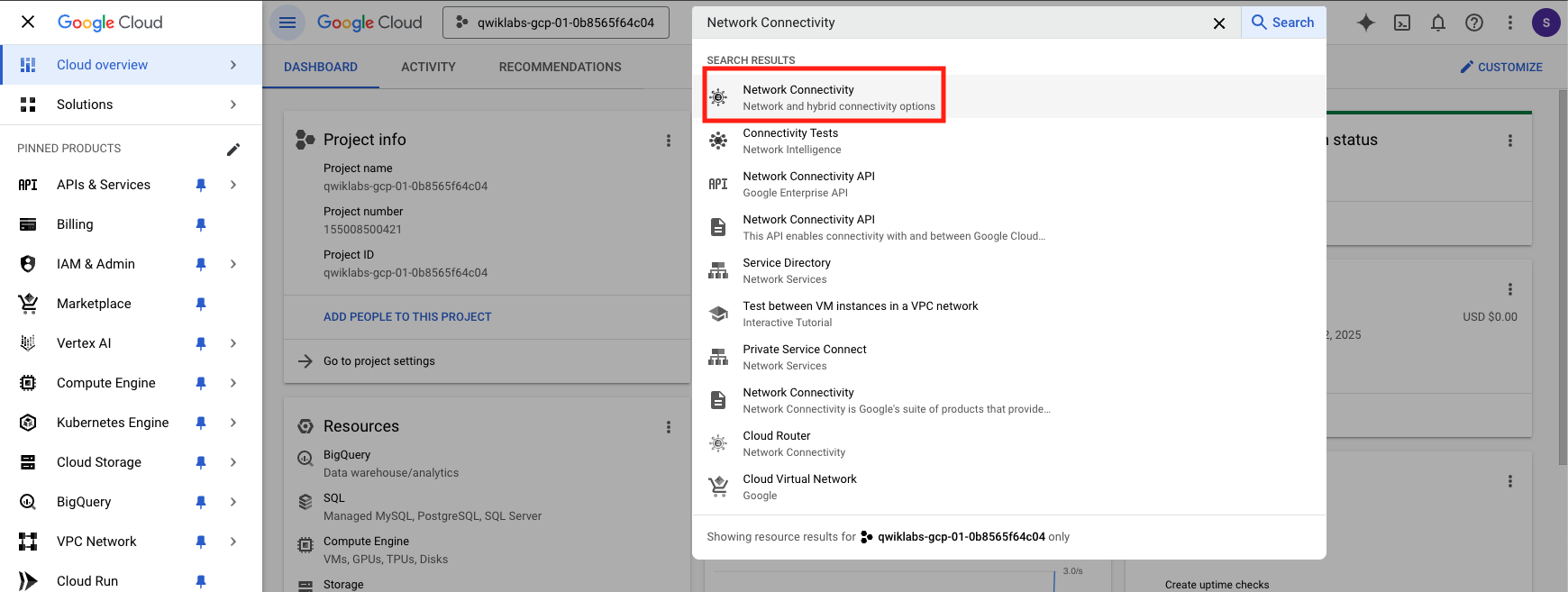Viewport: 1568px width, 592px height.
Task: Click the IAM & Admin shield icon
Action: tap(28, 264)
